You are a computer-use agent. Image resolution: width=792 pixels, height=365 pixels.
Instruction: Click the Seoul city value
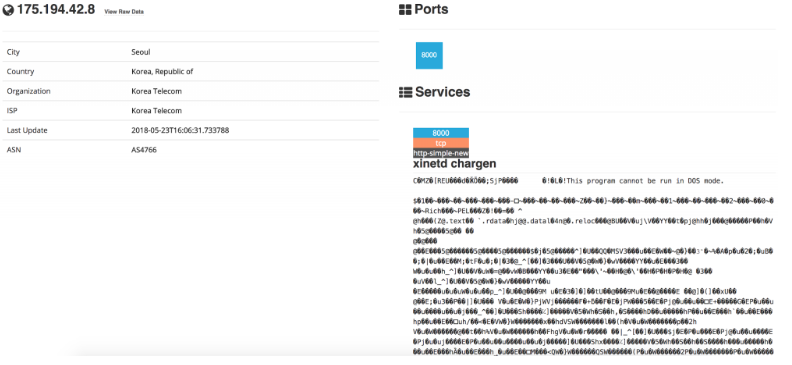coord(140,52)
